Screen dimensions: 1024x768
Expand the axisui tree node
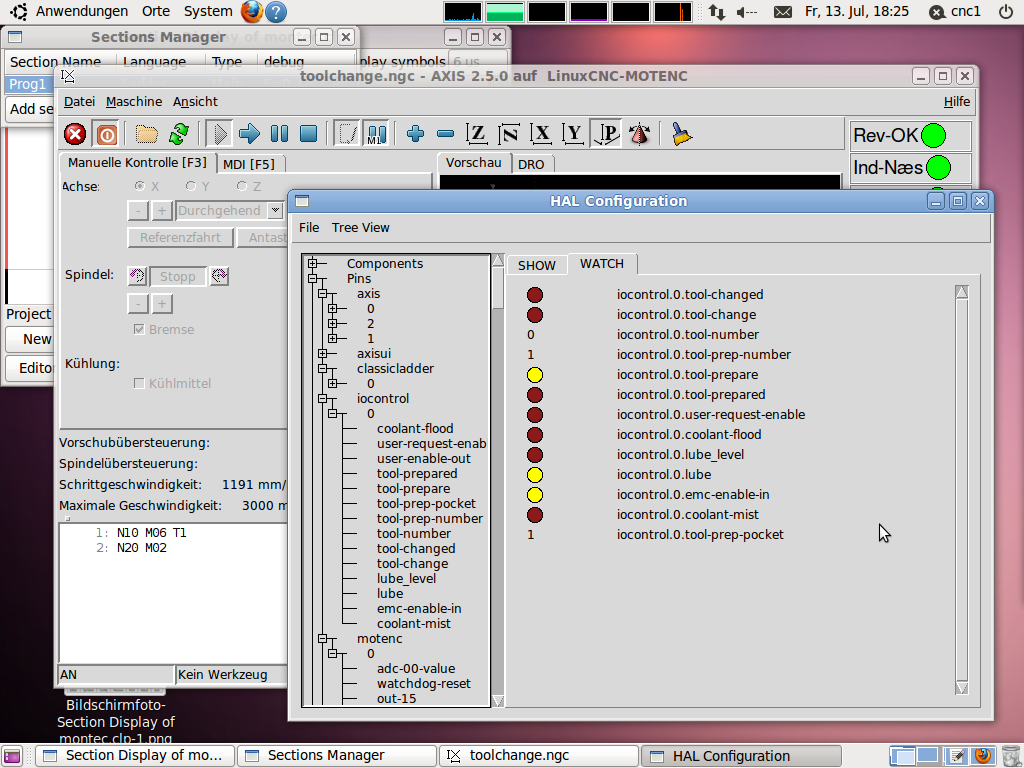click(323, 353)
